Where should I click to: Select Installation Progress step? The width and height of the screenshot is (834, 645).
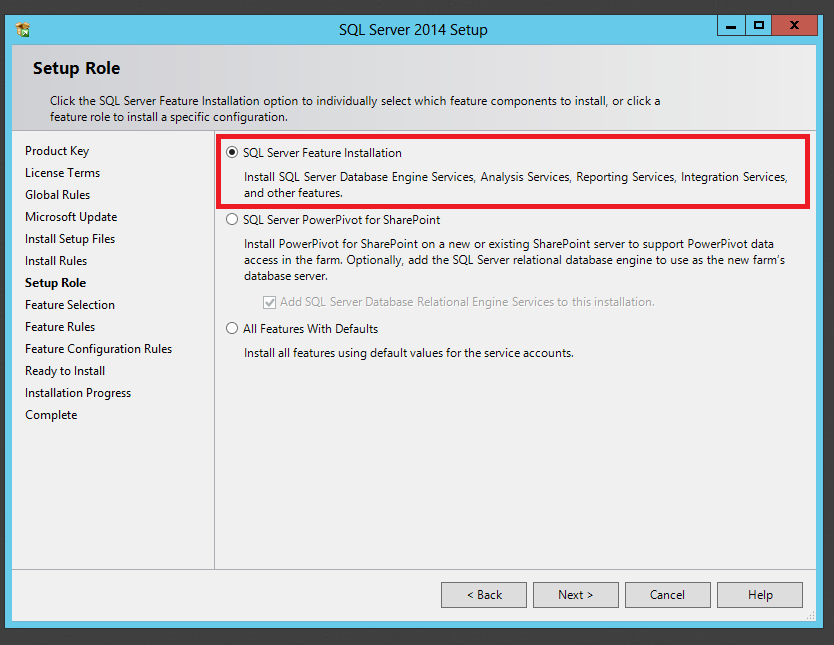(78, 393)
